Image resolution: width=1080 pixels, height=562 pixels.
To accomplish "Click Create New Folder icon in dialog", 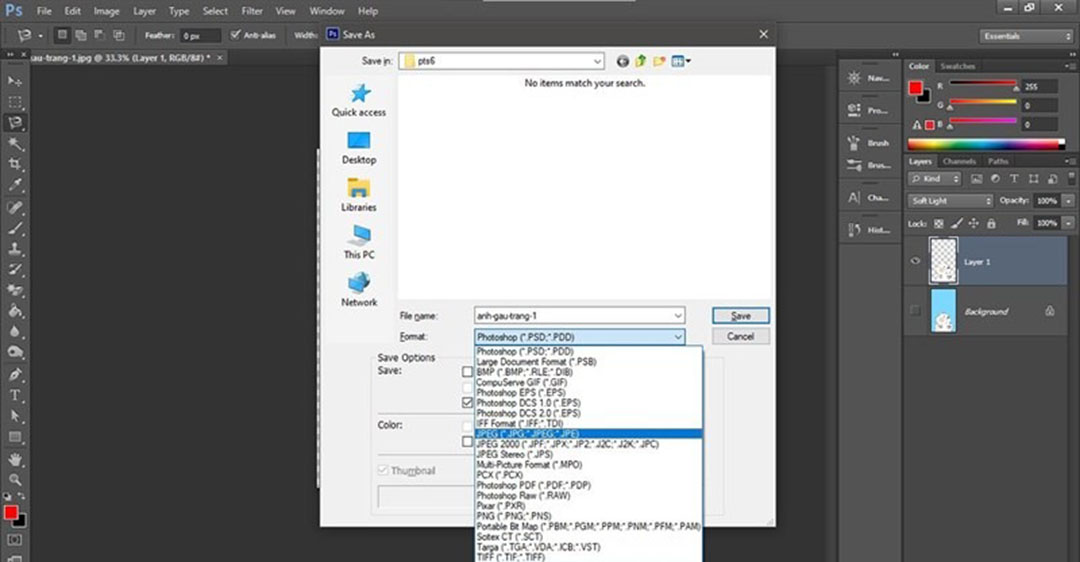I will pyautogui.click(x=659, y=61).
